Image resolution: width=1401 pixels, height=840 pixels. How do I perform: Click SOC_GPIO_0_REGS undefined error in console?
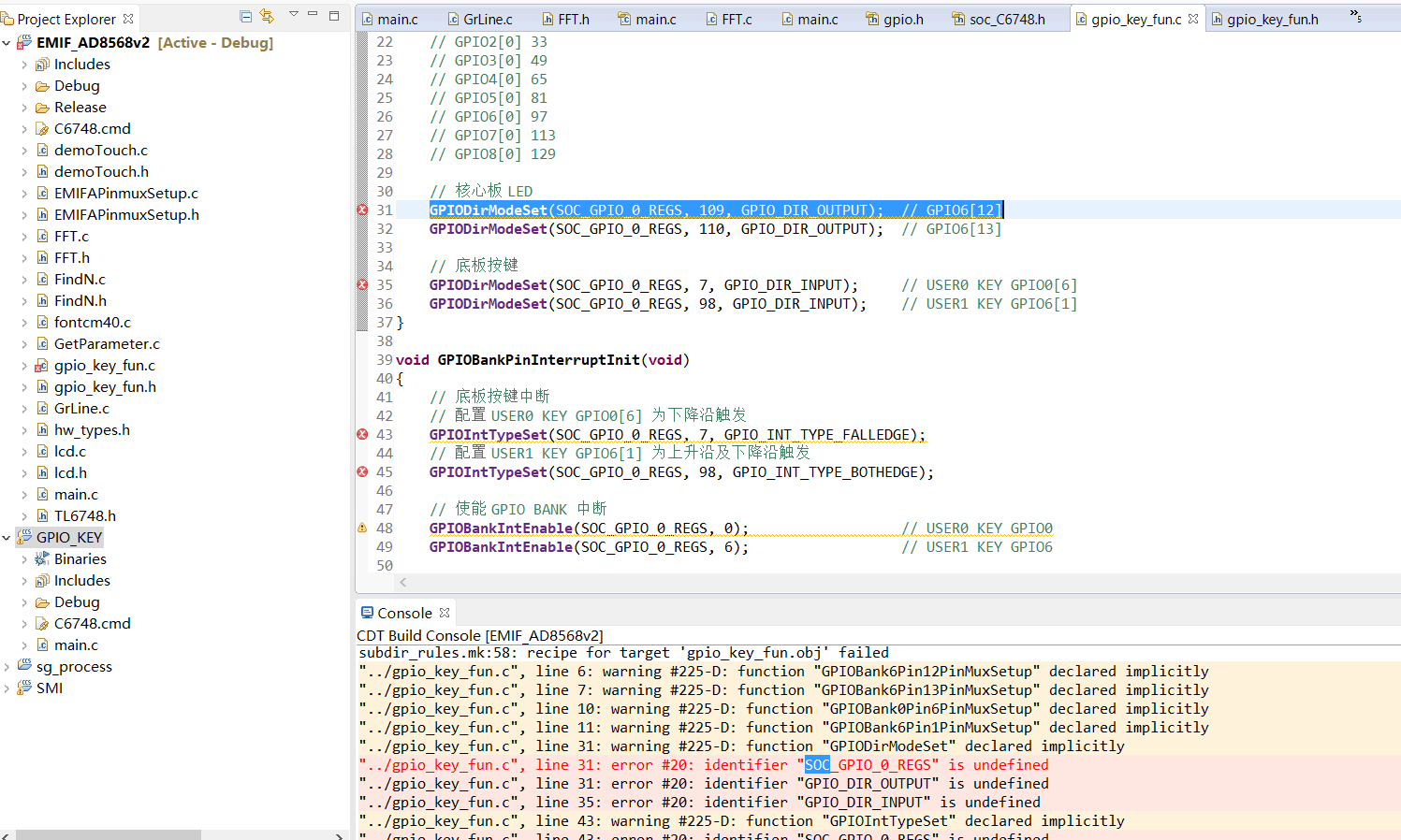point(702,765)
